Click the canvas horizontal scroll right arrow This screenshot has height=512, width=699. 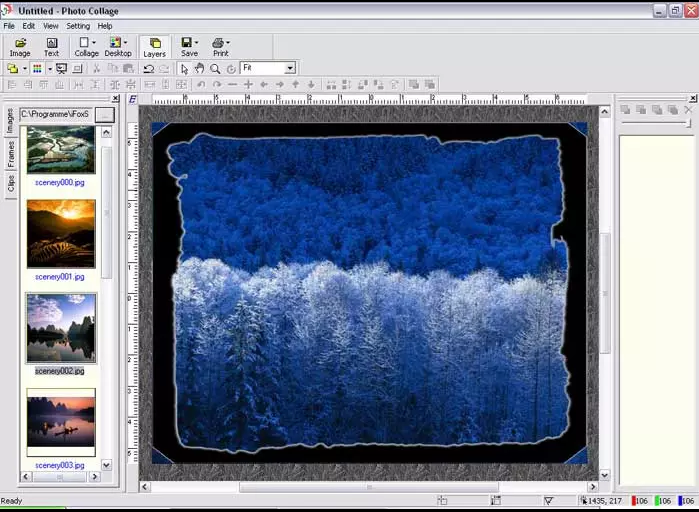pyautogui.click(x=592, y=487)
